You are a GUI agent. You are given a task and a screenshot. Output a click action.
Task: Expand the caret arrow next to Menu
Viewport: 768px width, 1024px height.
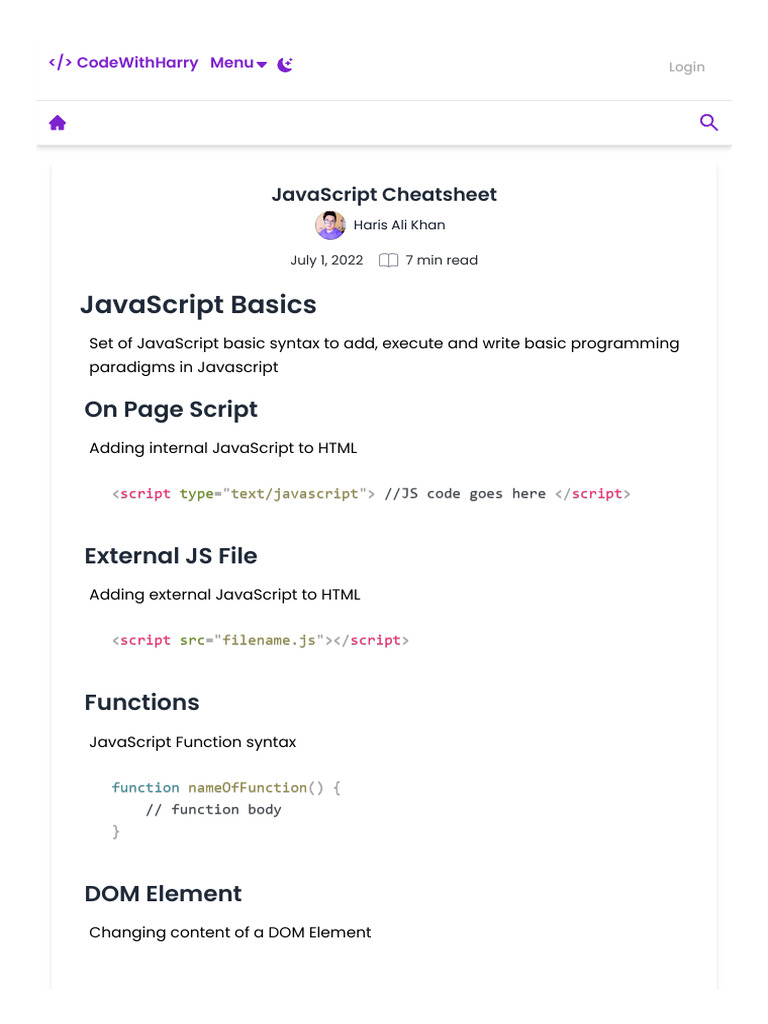(262, 65)
